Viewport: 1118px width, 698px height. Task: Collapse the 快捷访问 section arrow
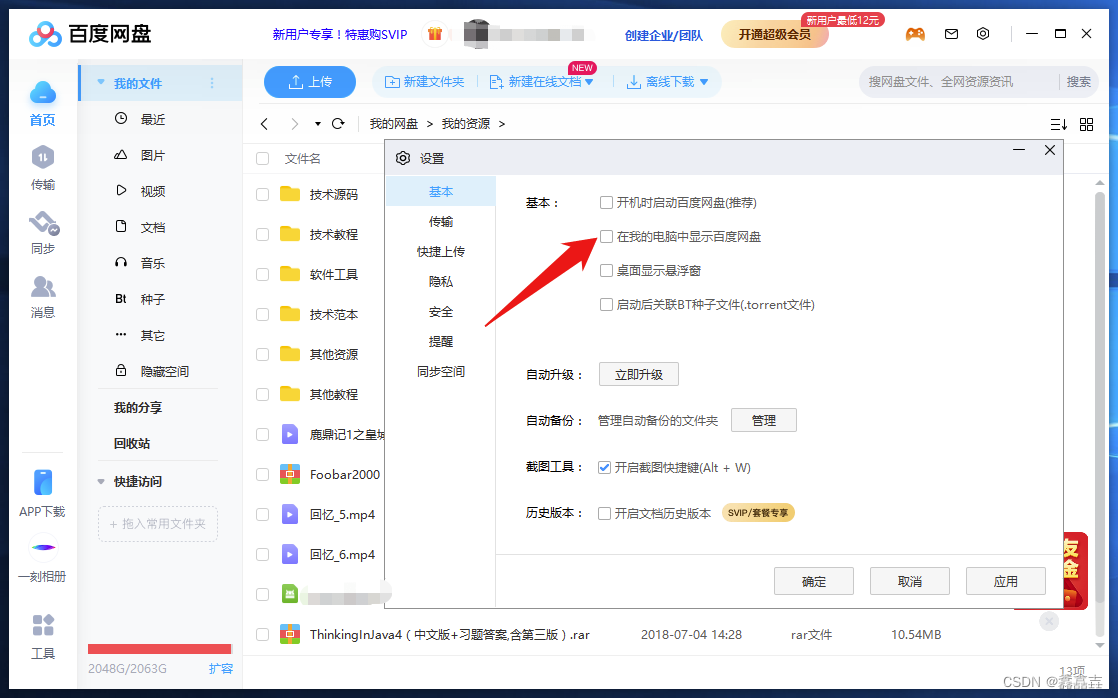click(x=101, y=482)
